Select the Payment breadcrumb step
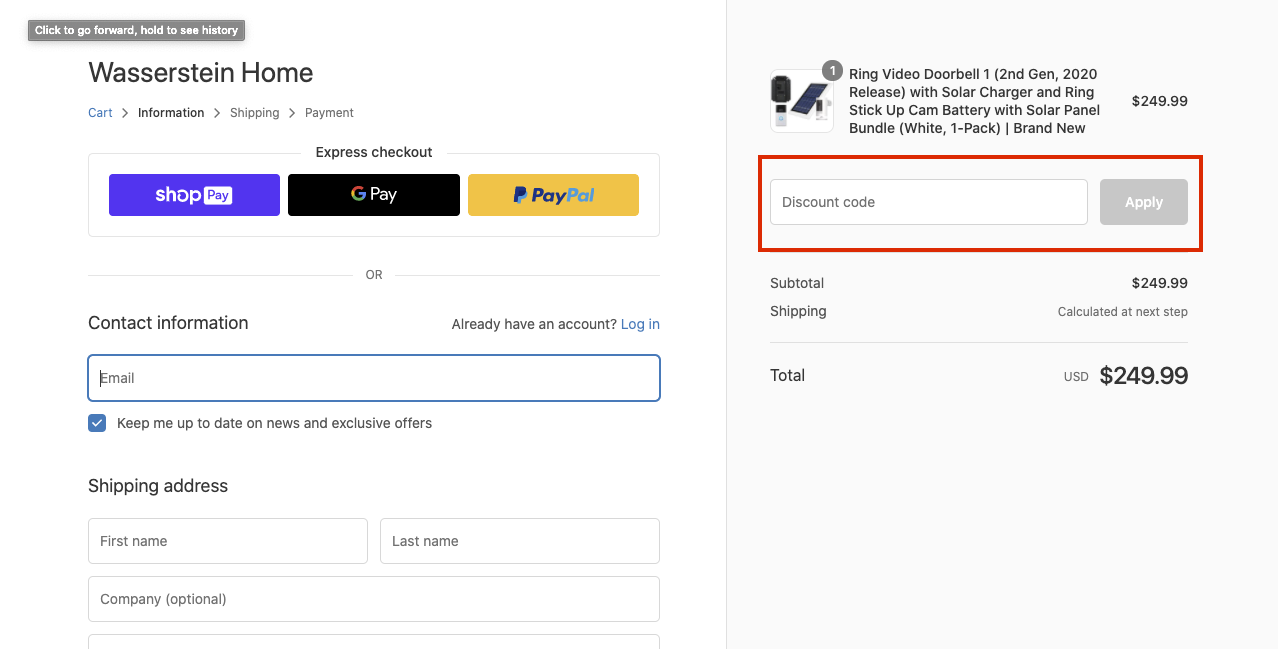This screenshot has width=1278, height=649. 329,113
